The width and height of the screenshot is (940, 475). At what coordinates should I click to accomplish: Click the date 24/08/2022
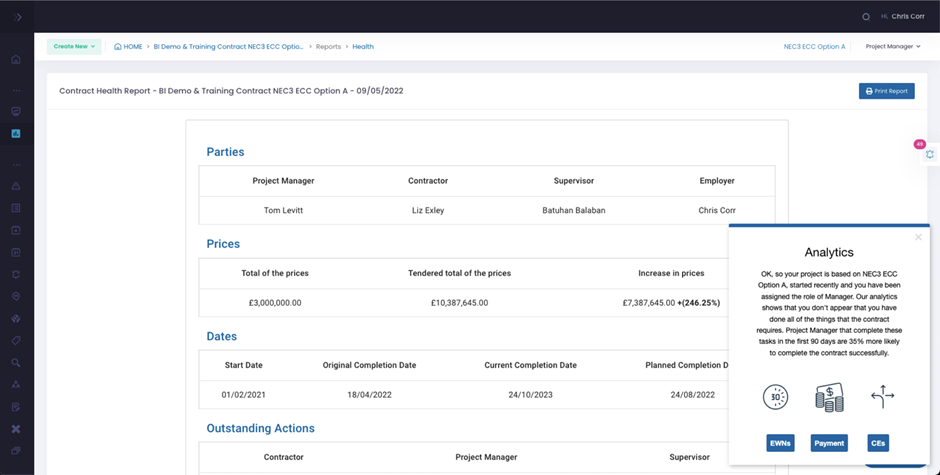tap(692, 395)
